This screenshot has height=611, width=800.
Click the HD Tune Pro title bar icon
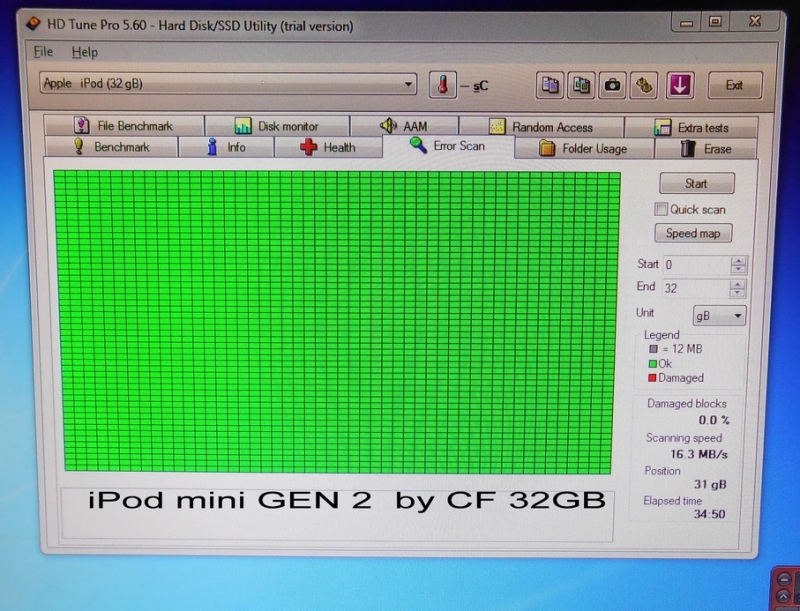pyautogui.click(x=33, y=24)
